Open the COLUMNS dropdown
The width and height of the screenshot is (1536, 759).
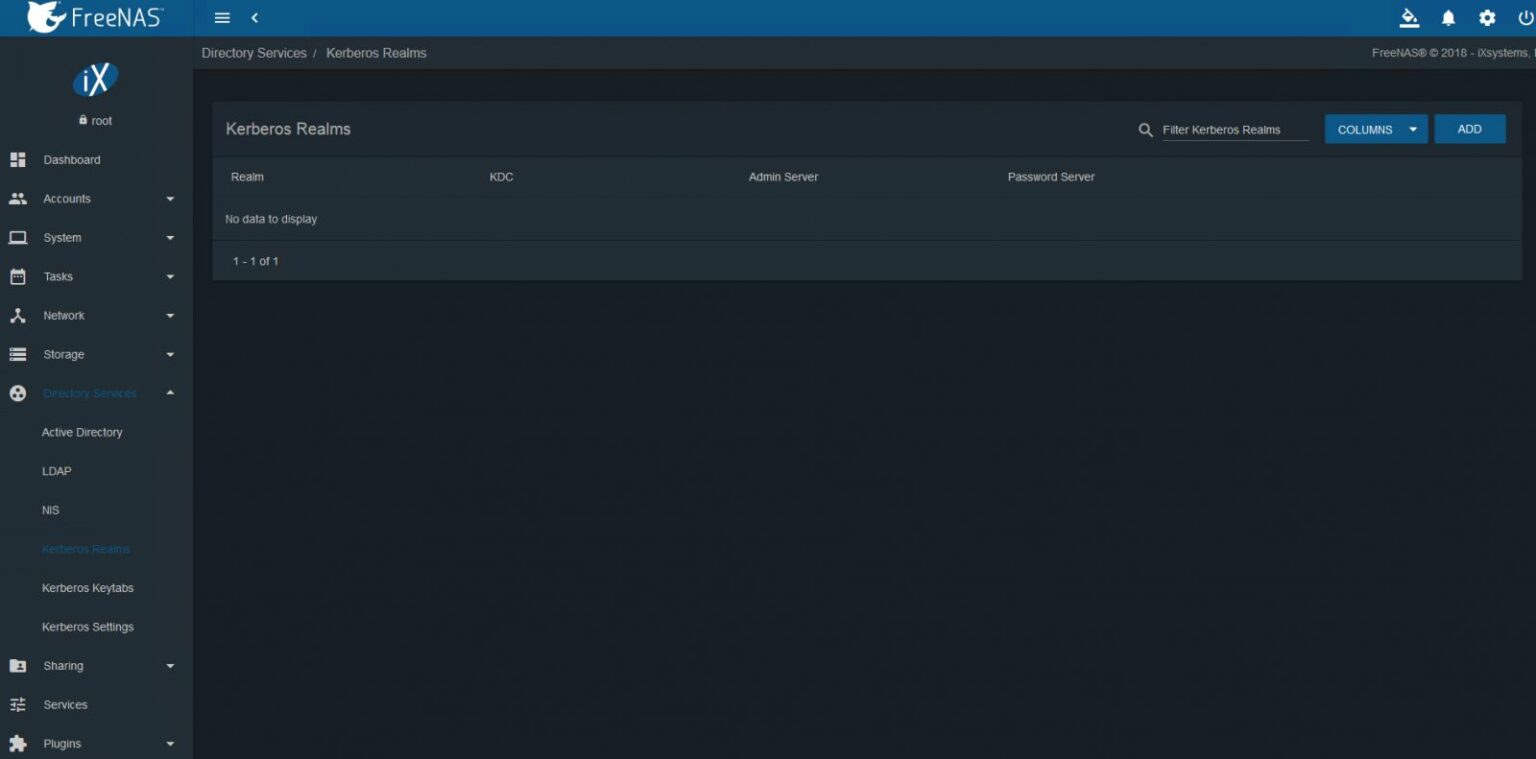[1376, 129]
